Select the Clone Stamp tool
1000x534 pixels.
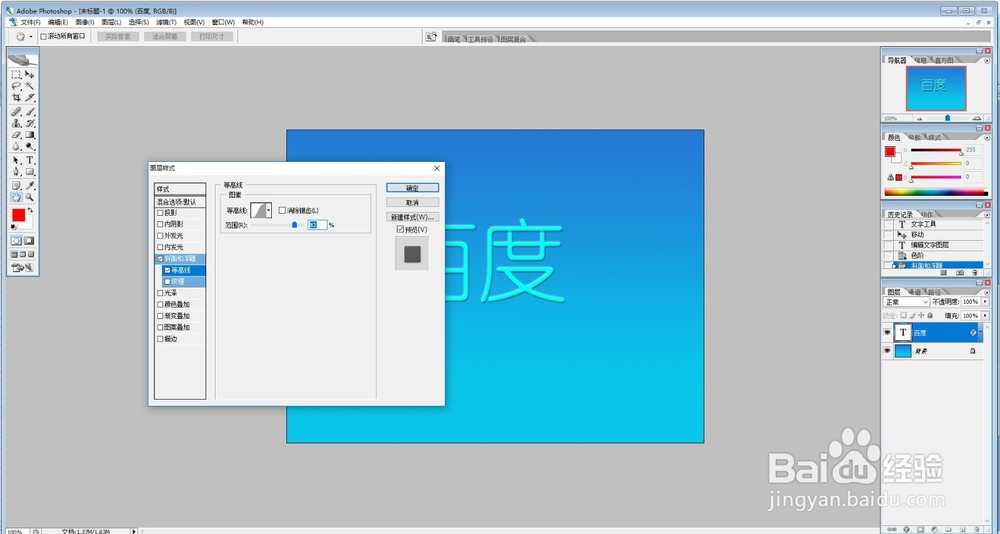[17, 123]
